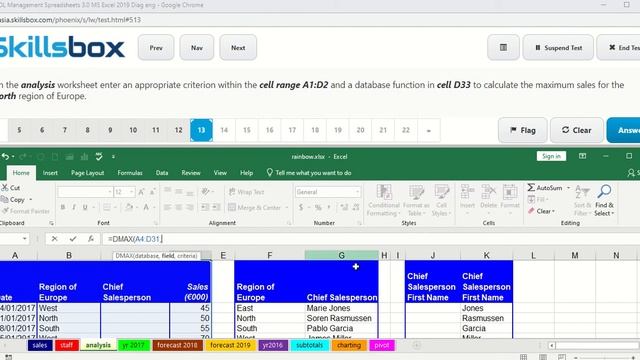Select column G header
This screenshot has height=360, width=640.
click(x=341, y=256)
